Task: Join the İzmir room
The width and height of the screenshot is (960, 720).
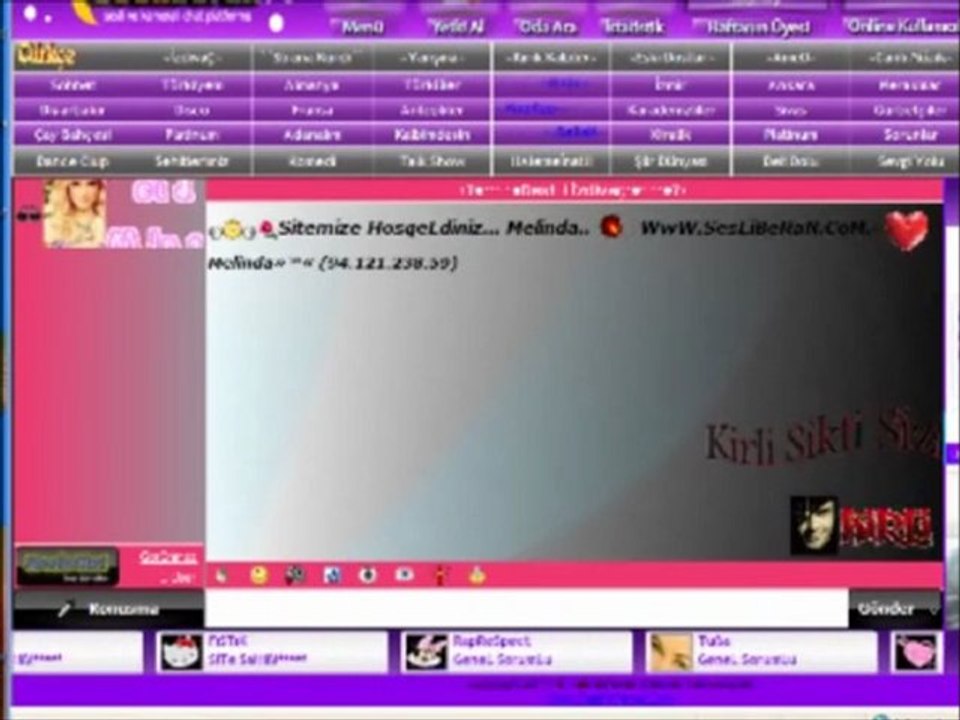Action: pos(670,85)
